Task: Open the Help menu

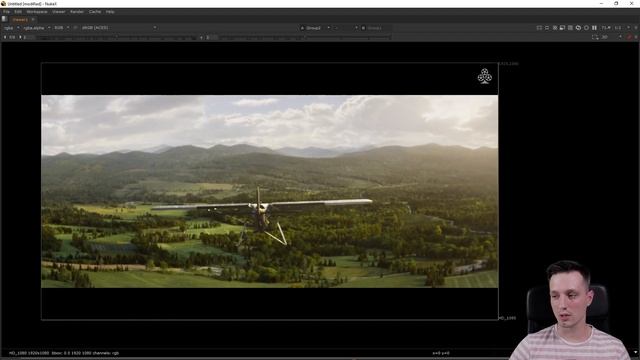Action: point(110,12)
